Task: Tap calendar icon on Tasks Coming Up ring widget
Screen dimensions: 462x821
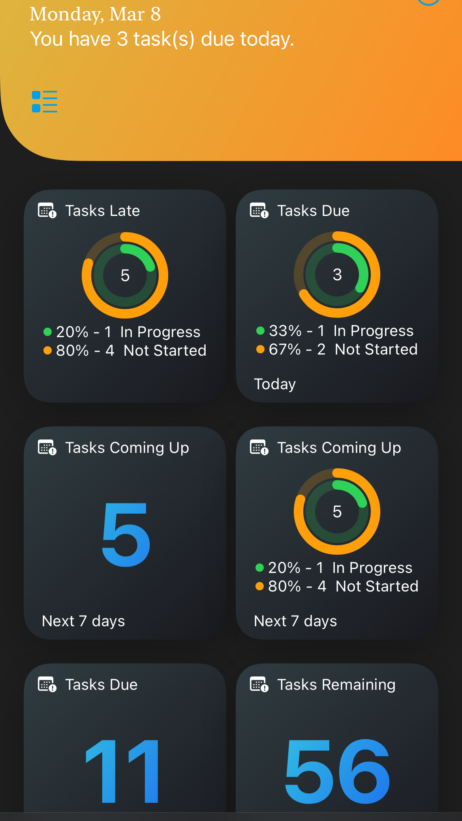Action: coord(259,448)
